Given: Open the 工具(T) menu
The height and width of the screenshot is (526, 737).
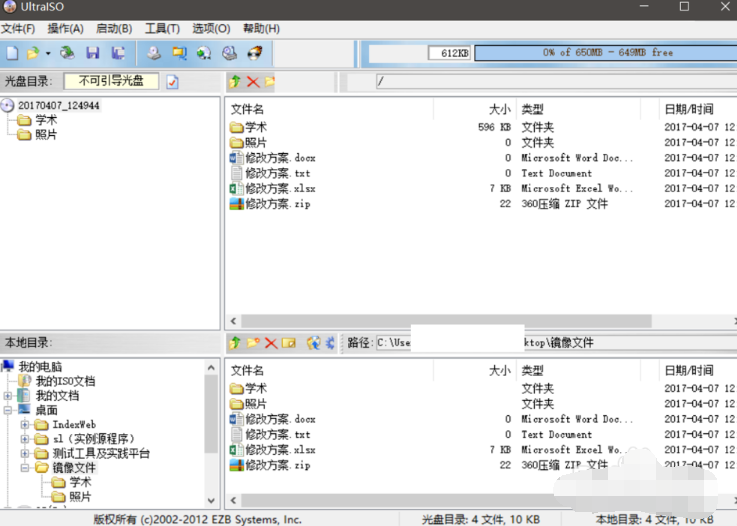Looking at the screenshot, I should coord(162,29).
